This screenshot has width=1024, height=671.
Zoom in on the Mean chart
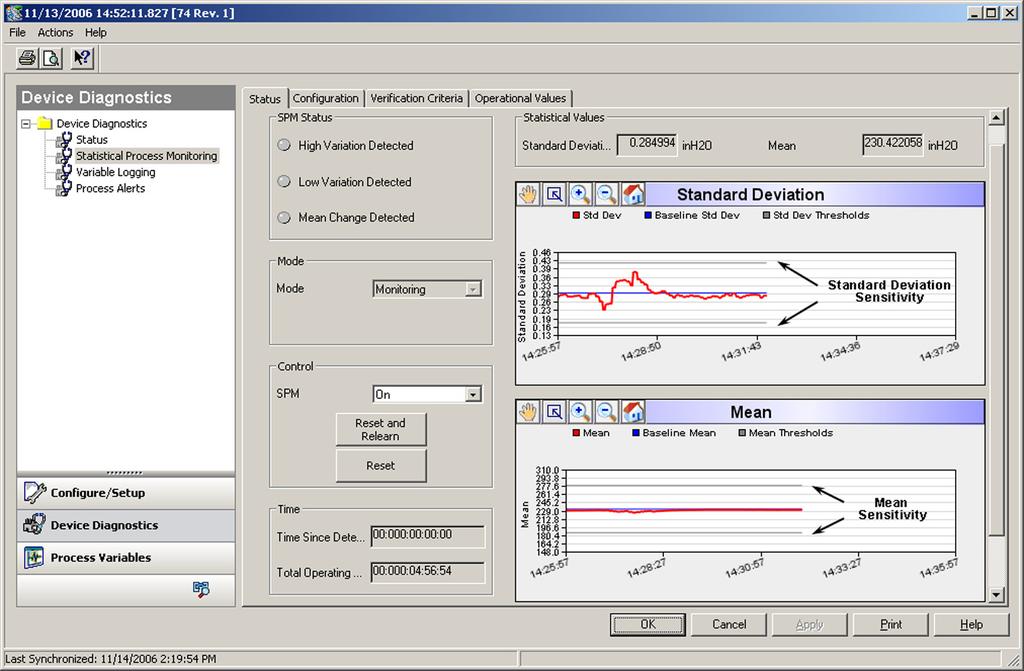point(580,412)
